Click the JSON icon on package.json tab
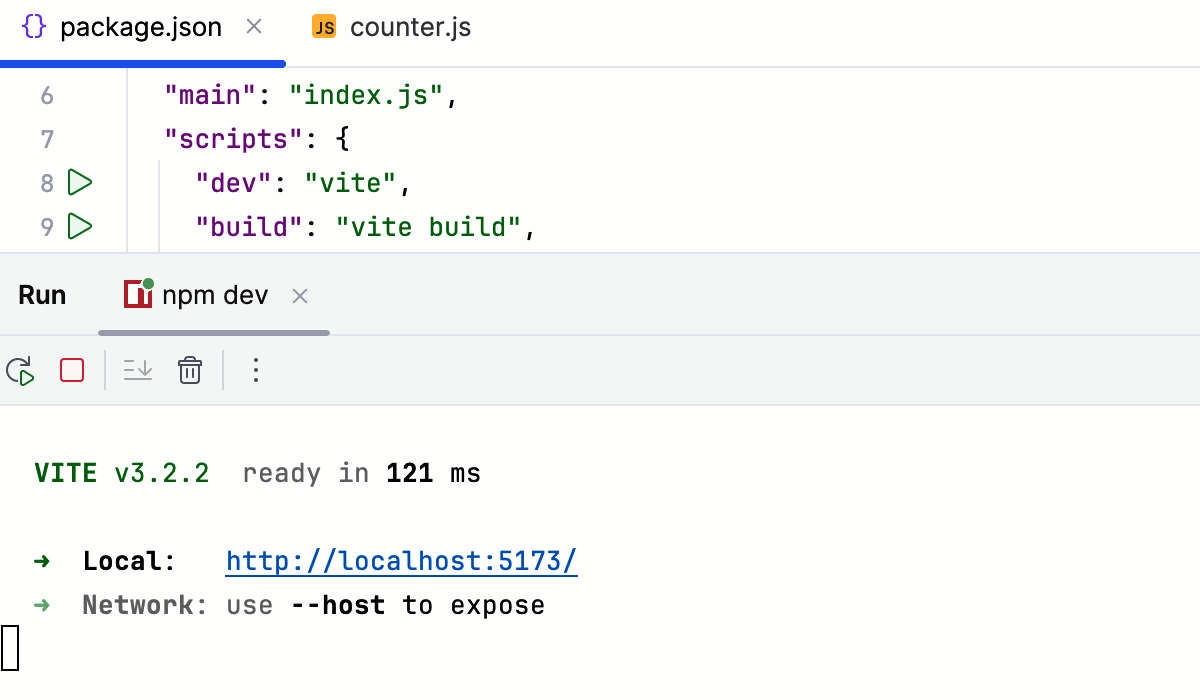Screen dimensions: 1200x700 coord(33,27)
